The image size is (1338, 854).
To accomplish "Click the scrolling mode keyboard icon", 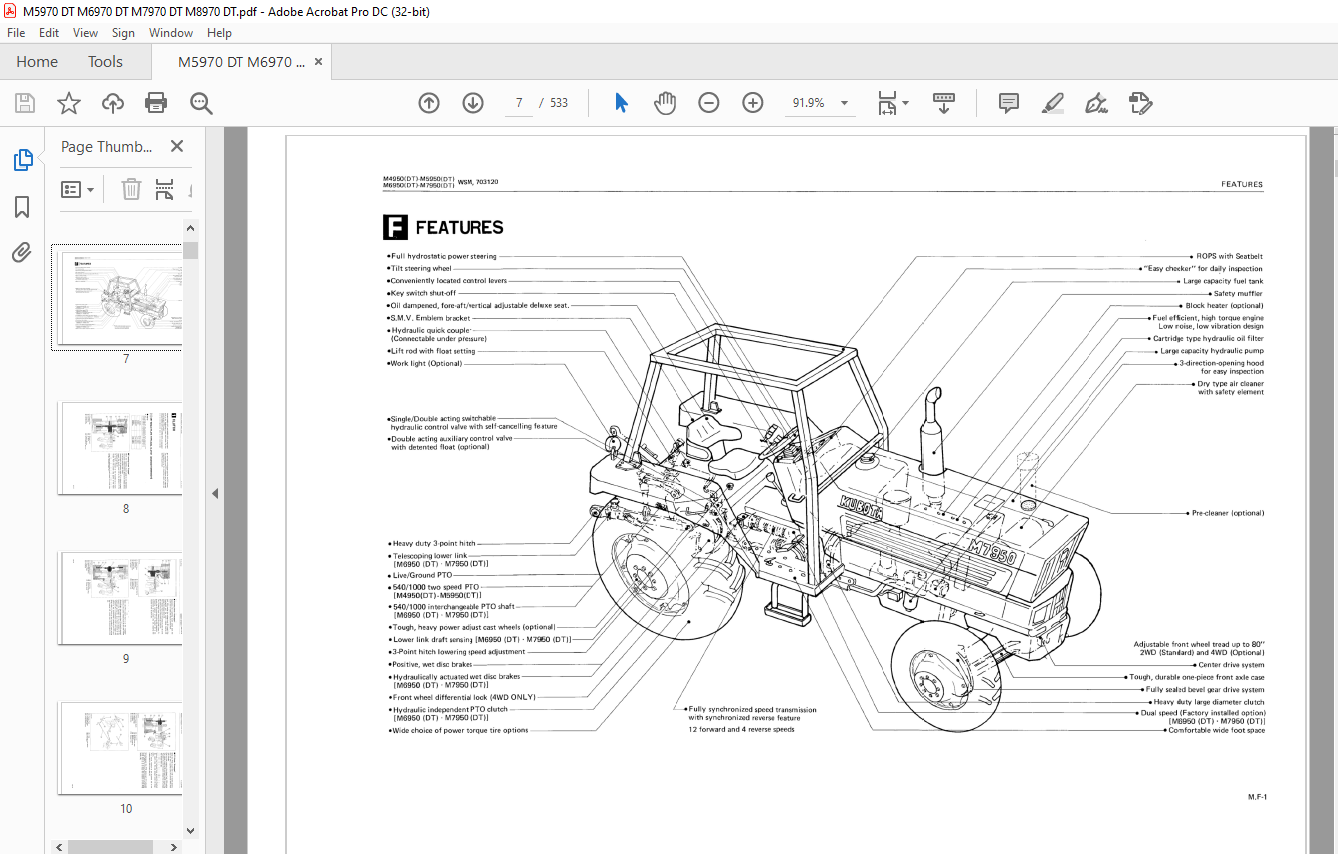I will tap(943, 103).
